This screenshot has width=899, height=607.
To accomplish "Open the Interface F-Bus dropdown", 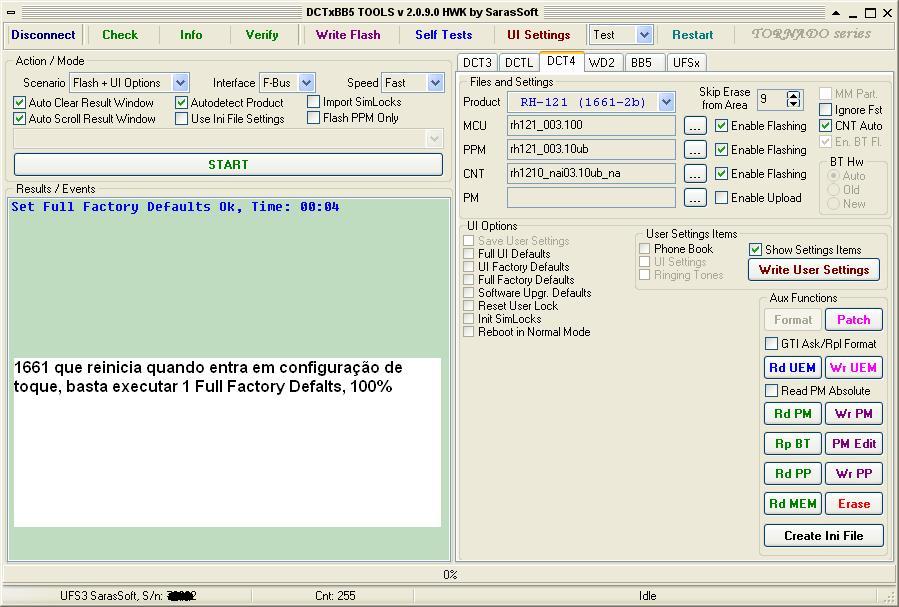I will point(307,83).
